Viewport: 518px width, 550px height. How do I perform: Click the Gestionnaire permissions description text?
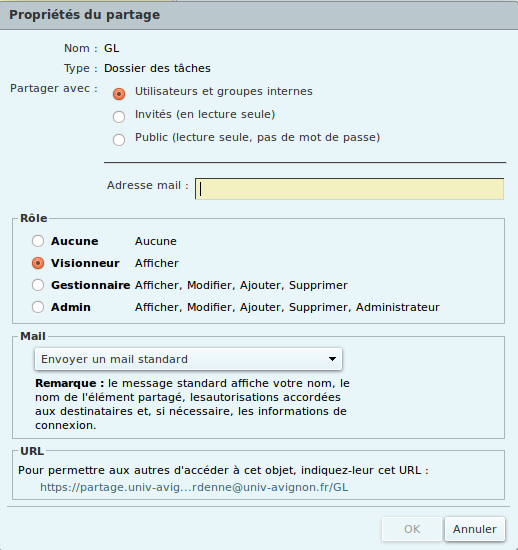[x=241, y=285]
